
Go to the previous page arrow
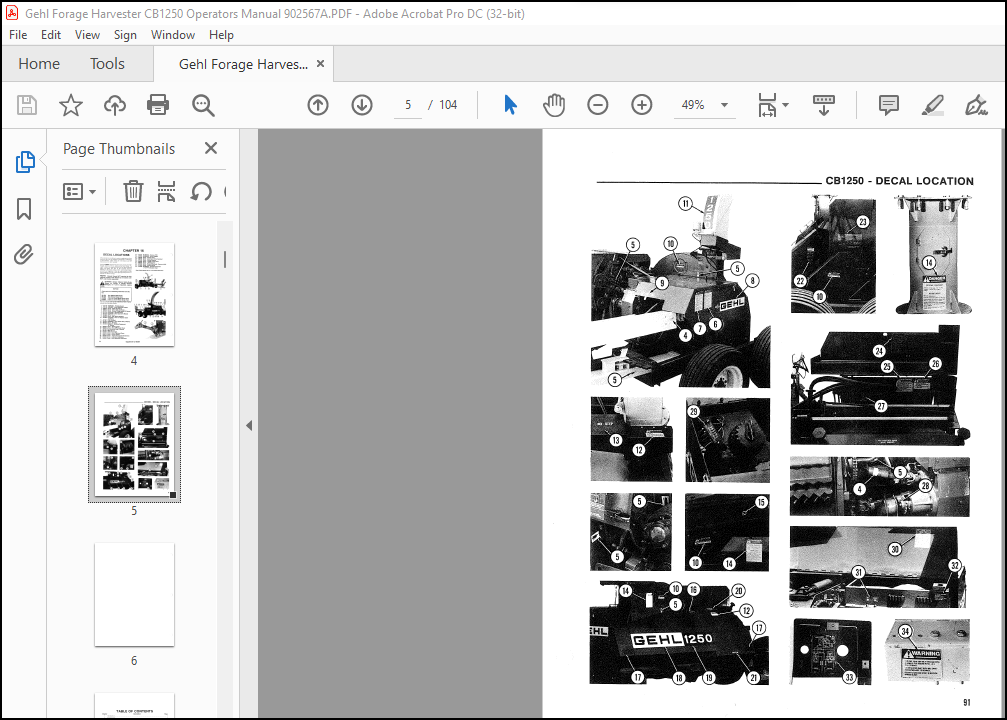point(318,105)
